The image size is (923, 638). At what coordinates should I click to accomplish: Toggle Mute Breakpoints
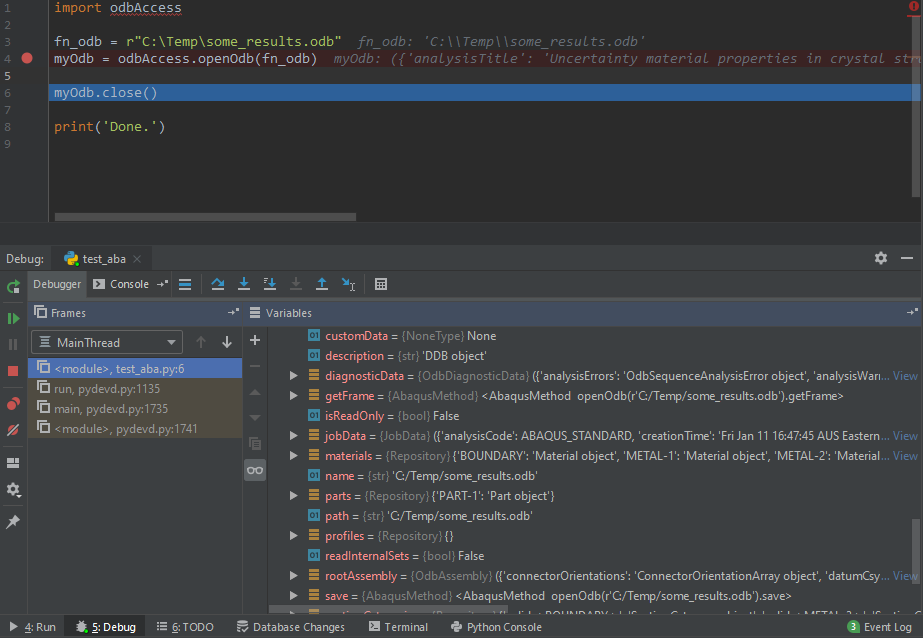13,429
